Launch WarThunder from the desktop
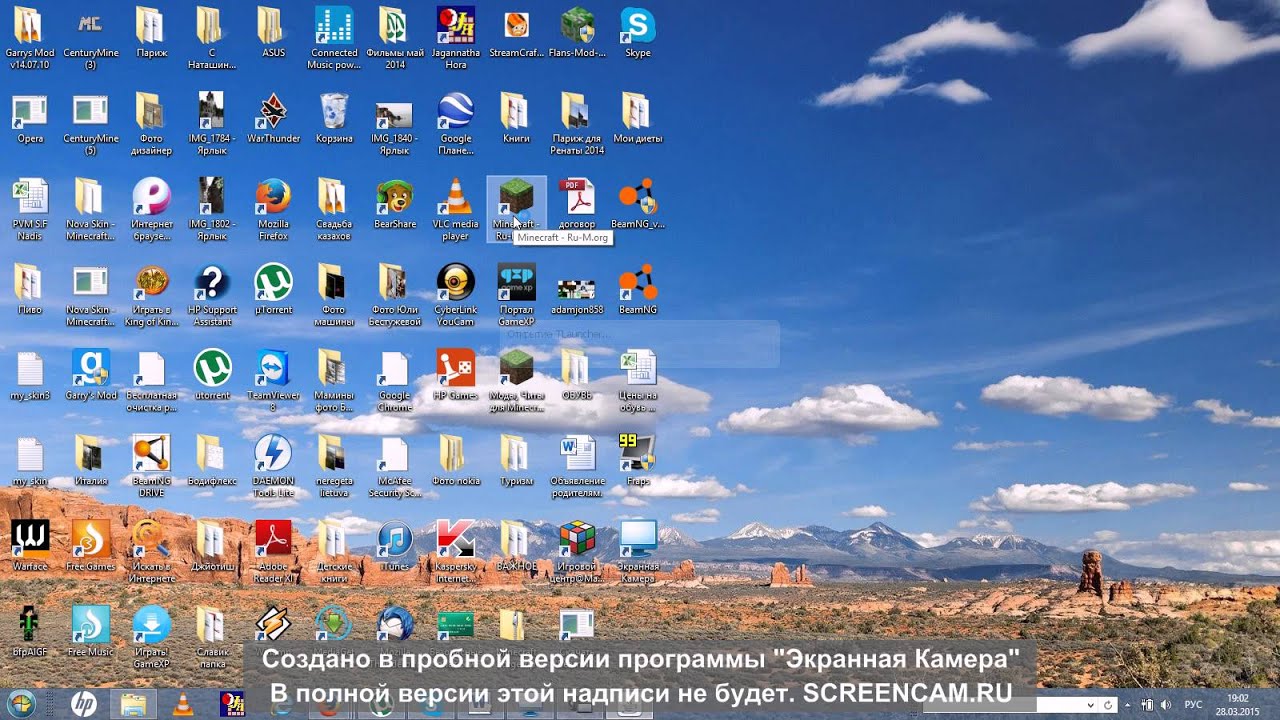Viewport: 1280px width, 720px height. coord(273,118)
